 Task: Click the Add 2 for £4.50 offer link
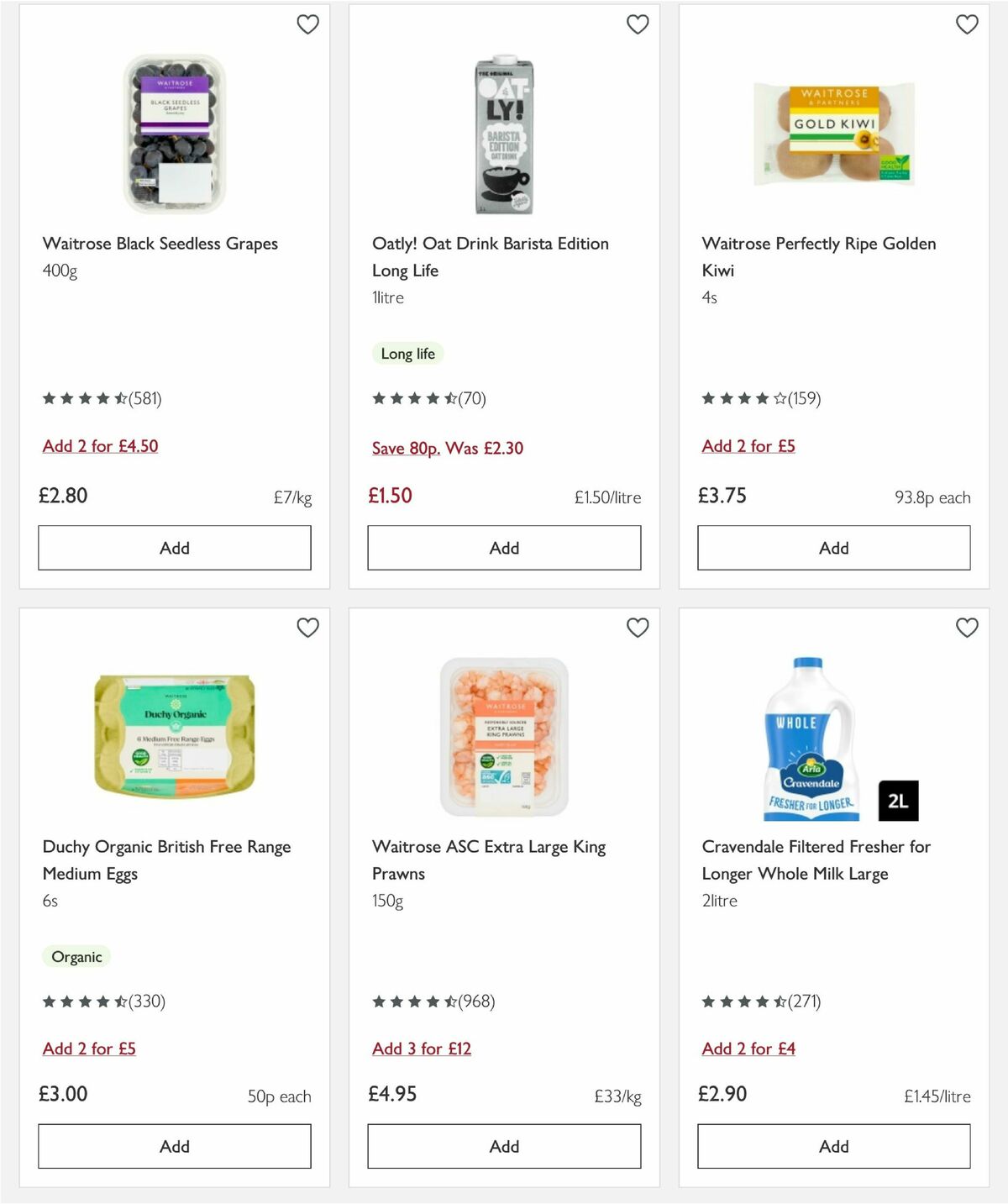pos(100,445)
